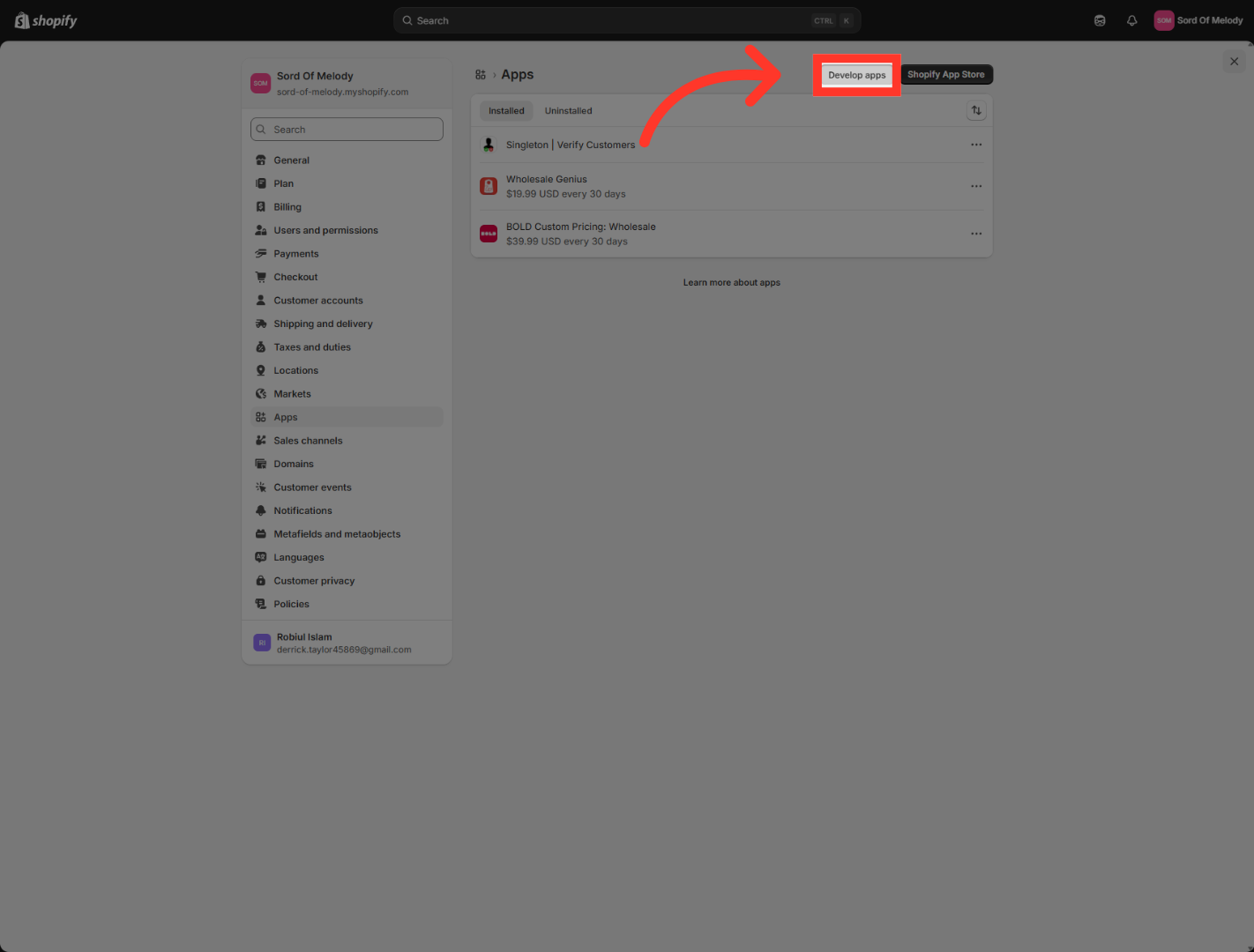The width and height of the screenshot is (1254, 952).
Task: Open Shipping and delivery settings
Action: pyautogui.click(x=323, y=324)
